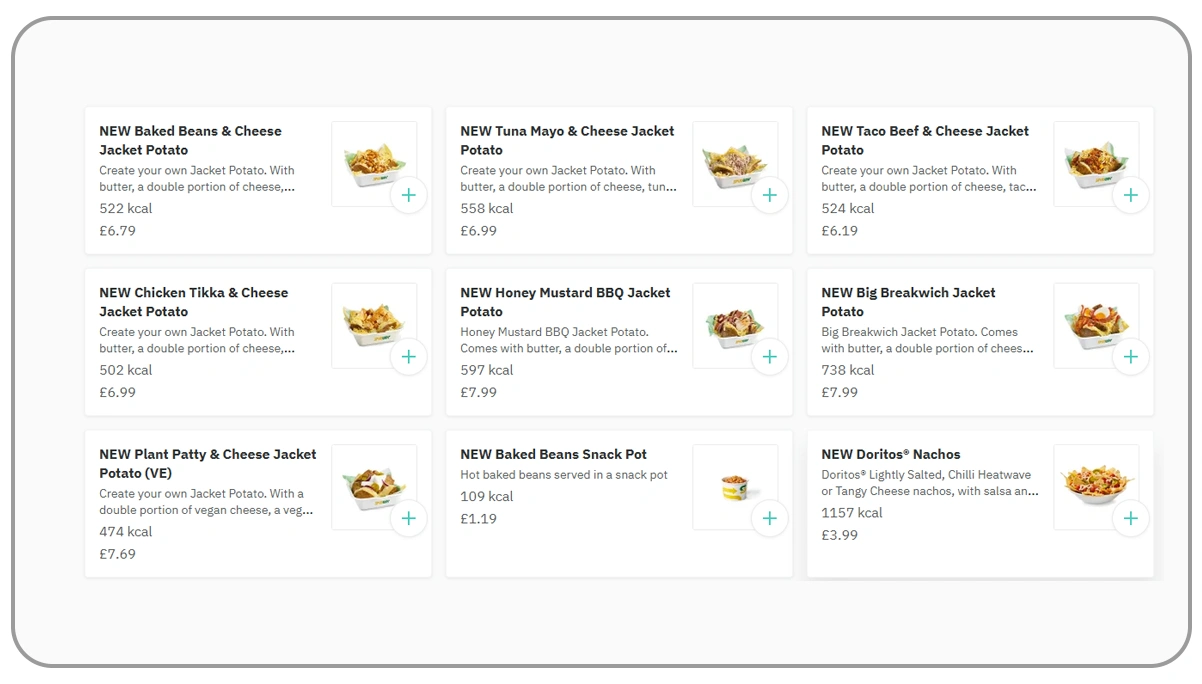The height and width of the screenshot is (684, 1202).
Task: Select NEW Honey Mustard BBQ Jacket Potato heading
Action: coord(565,302)
